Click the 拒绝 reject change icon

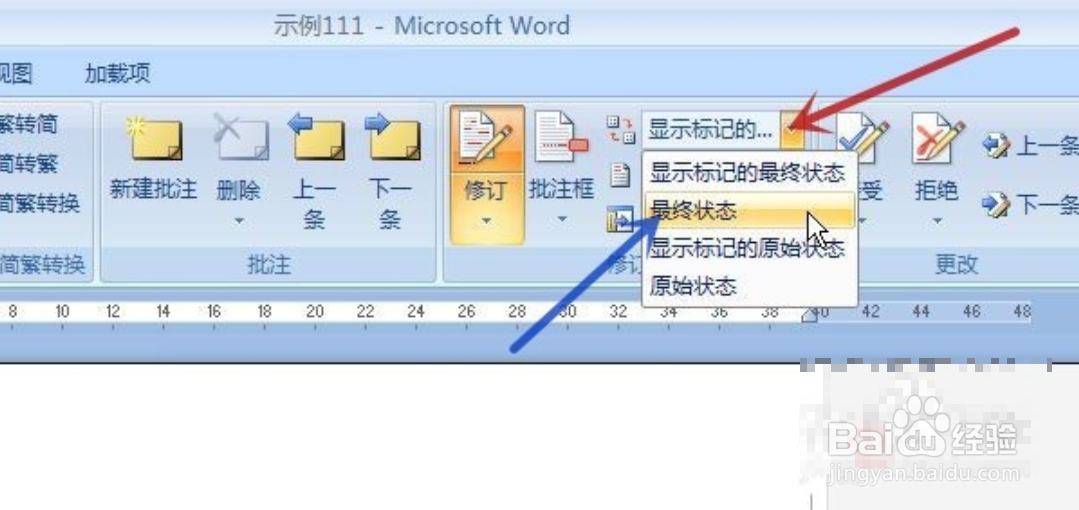pos(938,140)
